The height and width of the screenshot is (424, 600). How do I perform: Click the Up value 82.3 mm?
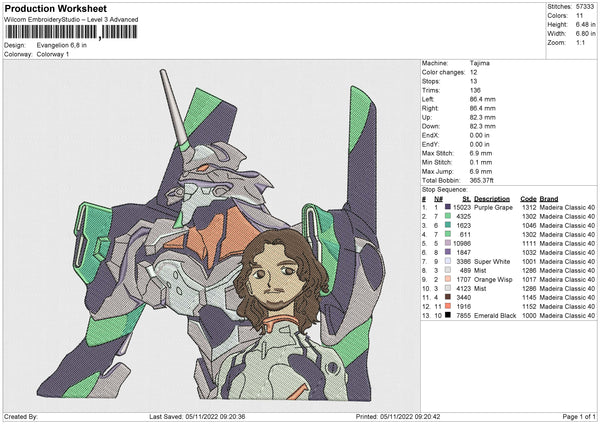tap(483, 117)
